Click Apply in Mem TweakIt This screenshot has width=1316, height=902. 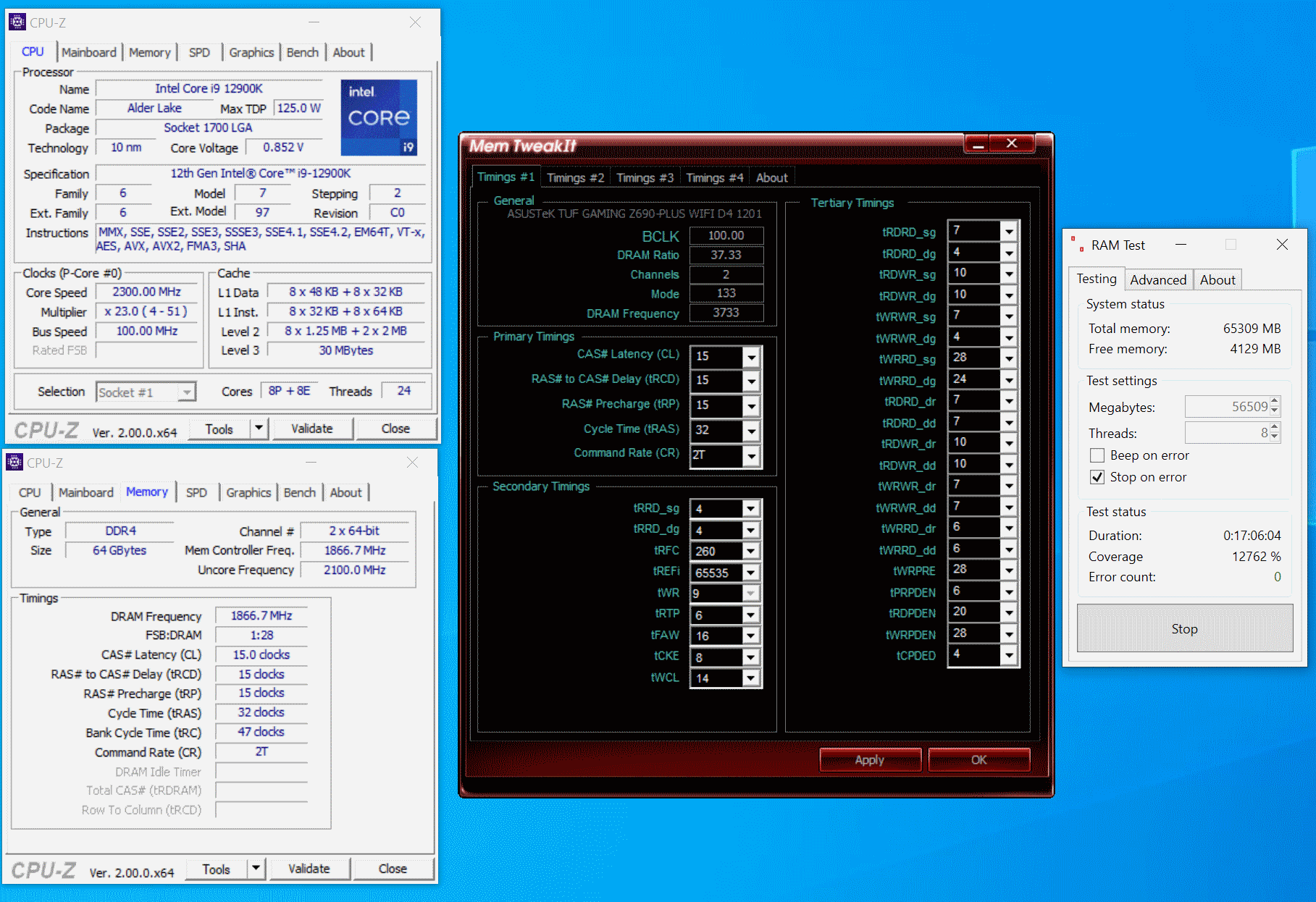869,760
